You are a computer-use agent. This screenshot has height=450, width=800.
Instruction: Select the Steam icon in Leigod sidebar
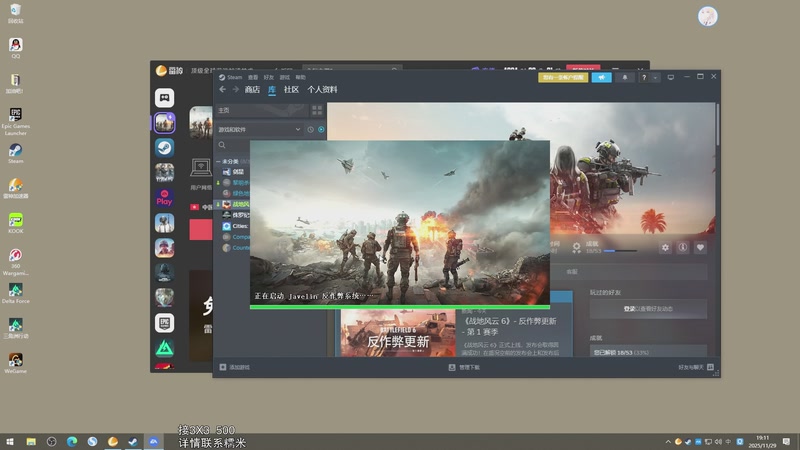click(164, 148)
